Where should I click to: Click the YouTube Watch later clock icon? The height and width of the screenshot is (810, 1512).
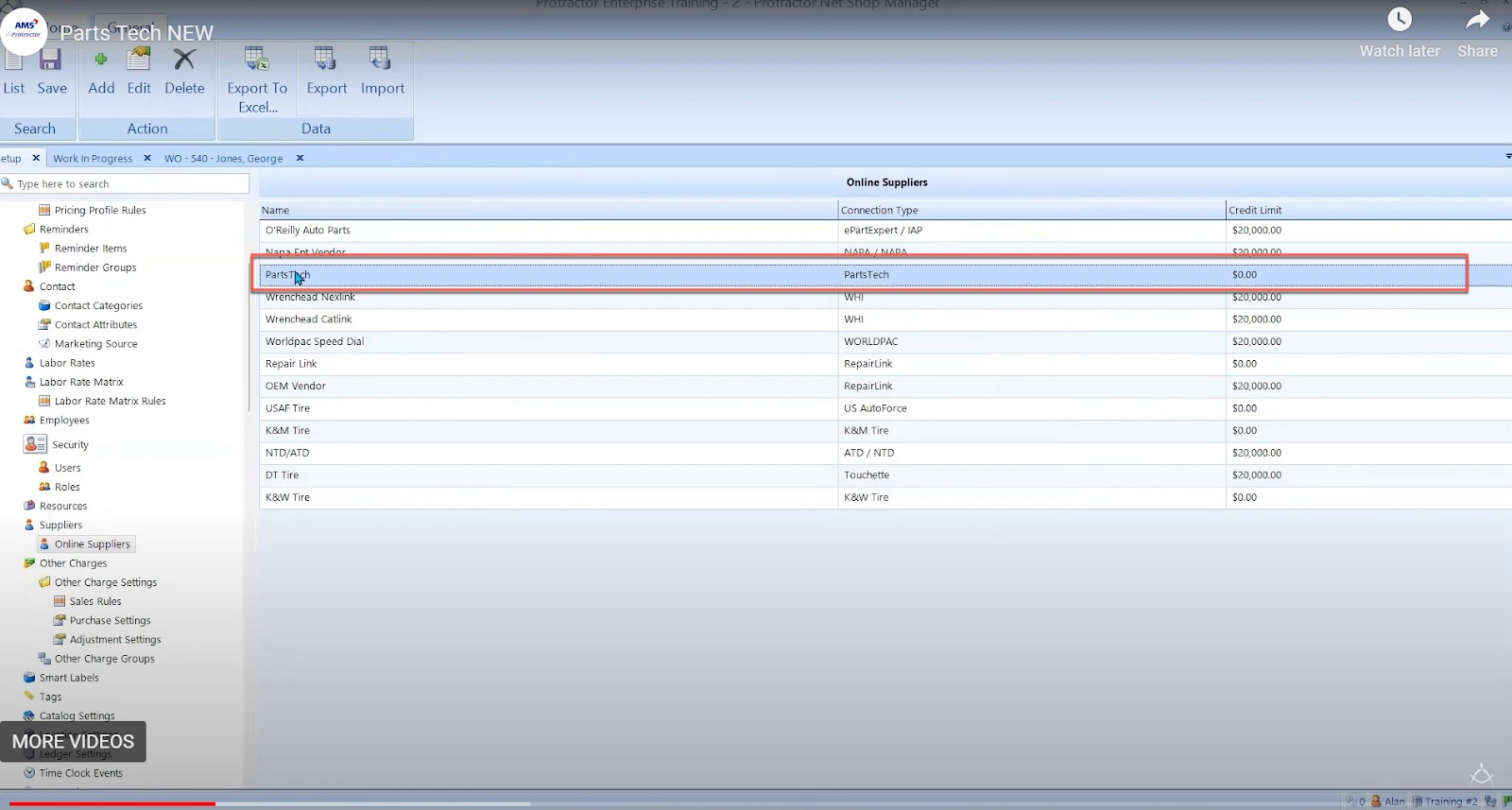[x=1400, y=20]
